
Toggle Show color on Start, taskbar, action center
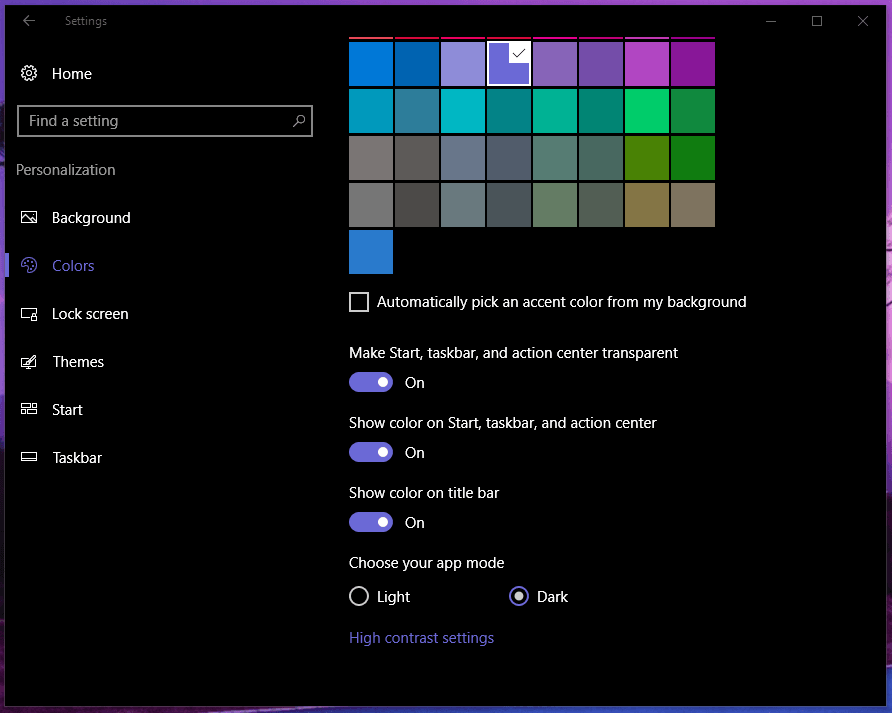(x=371, y=452)
